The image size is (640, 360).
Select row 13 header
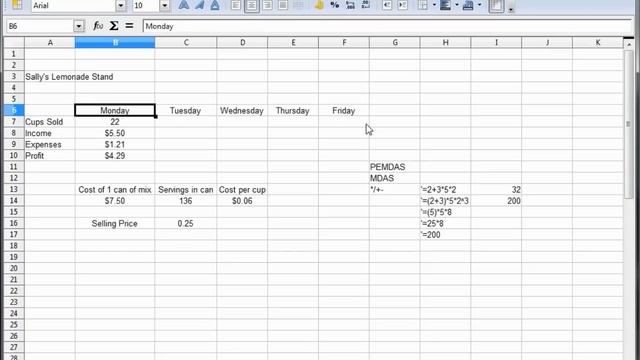(x=13, y=189)
